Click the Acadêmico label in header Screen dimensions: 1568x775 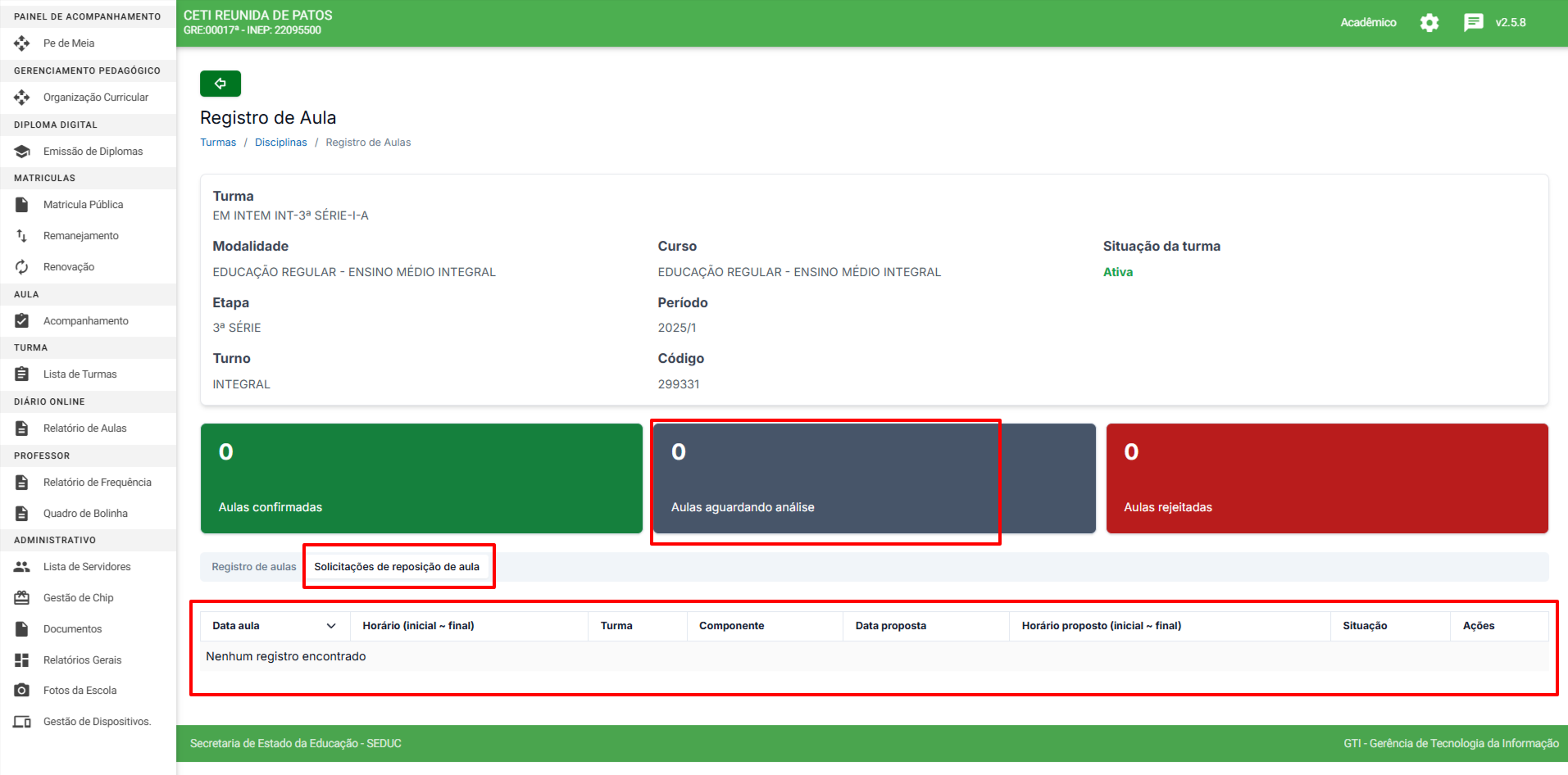[1368, 23]
